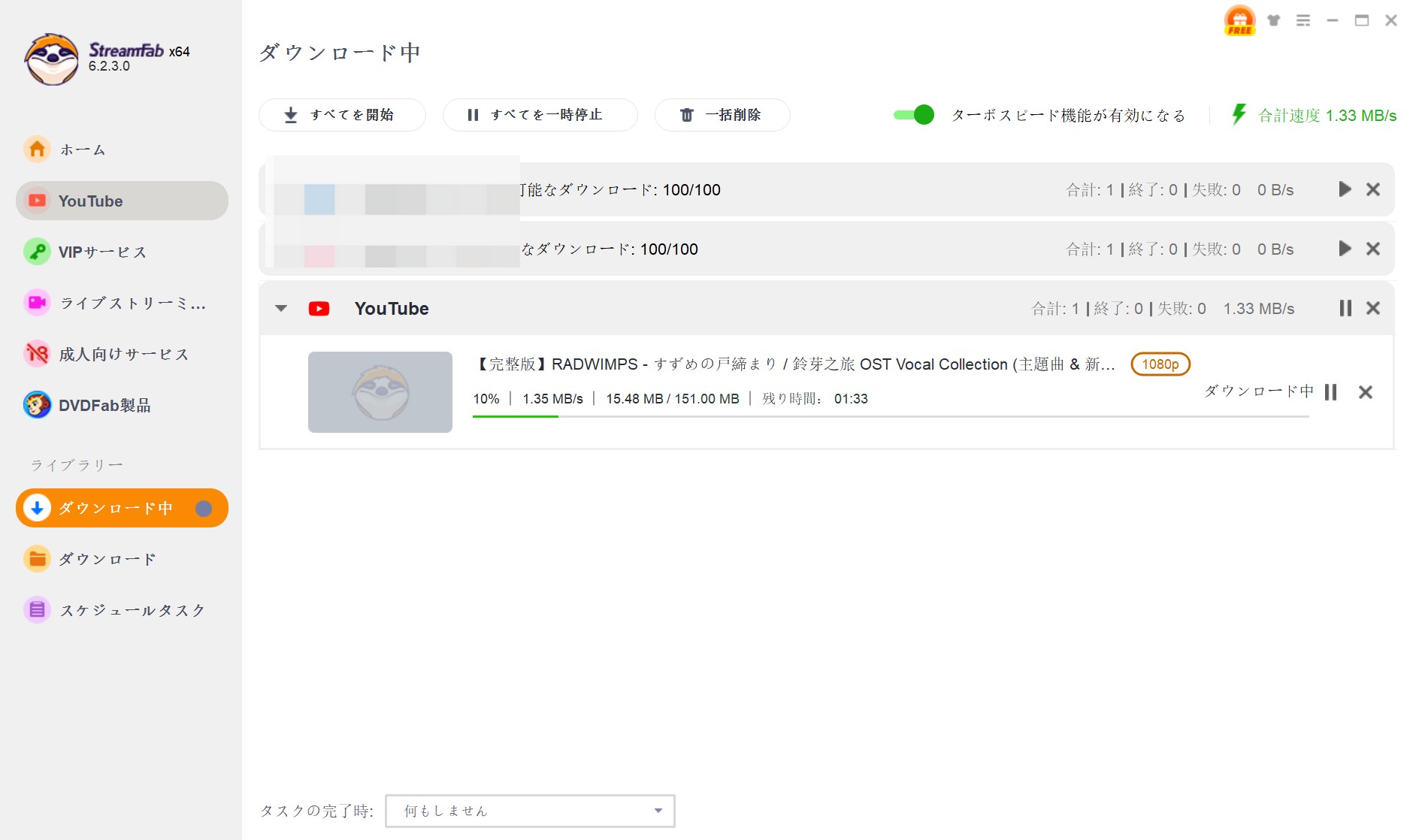Start the first 100/100 download group

[x=1345, y=189]
